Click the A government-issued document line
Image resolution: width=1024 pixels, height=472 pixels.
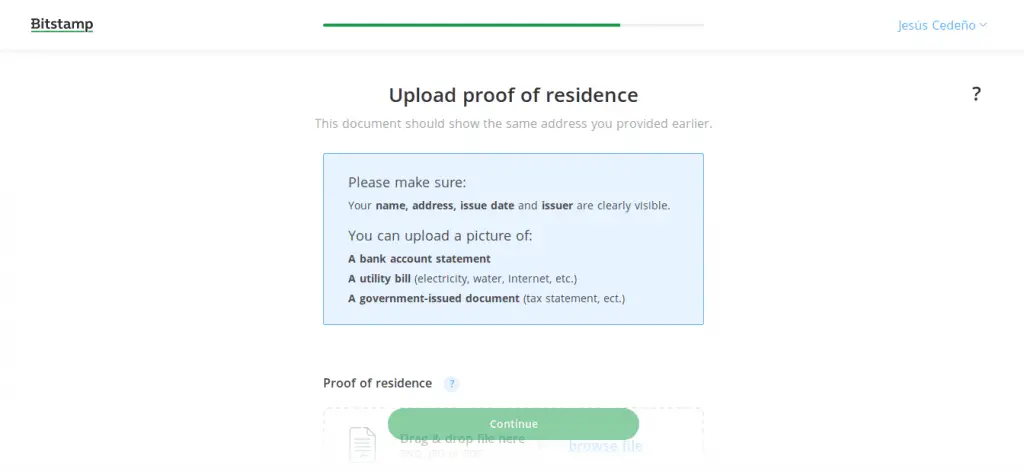(487, 299)
